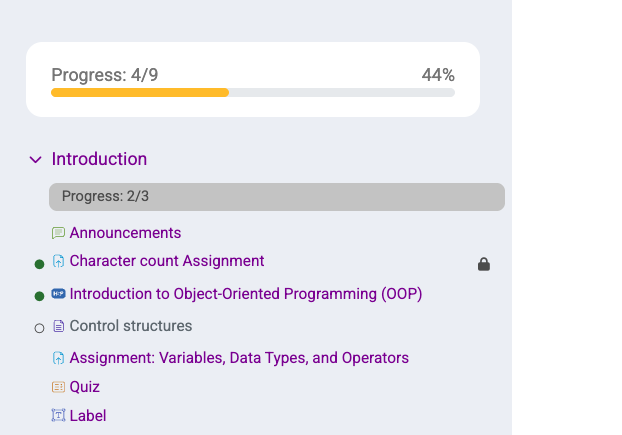Click the gray Progress: 2/3 section bar
Screen dimensions: 622x435
point(277,197)
